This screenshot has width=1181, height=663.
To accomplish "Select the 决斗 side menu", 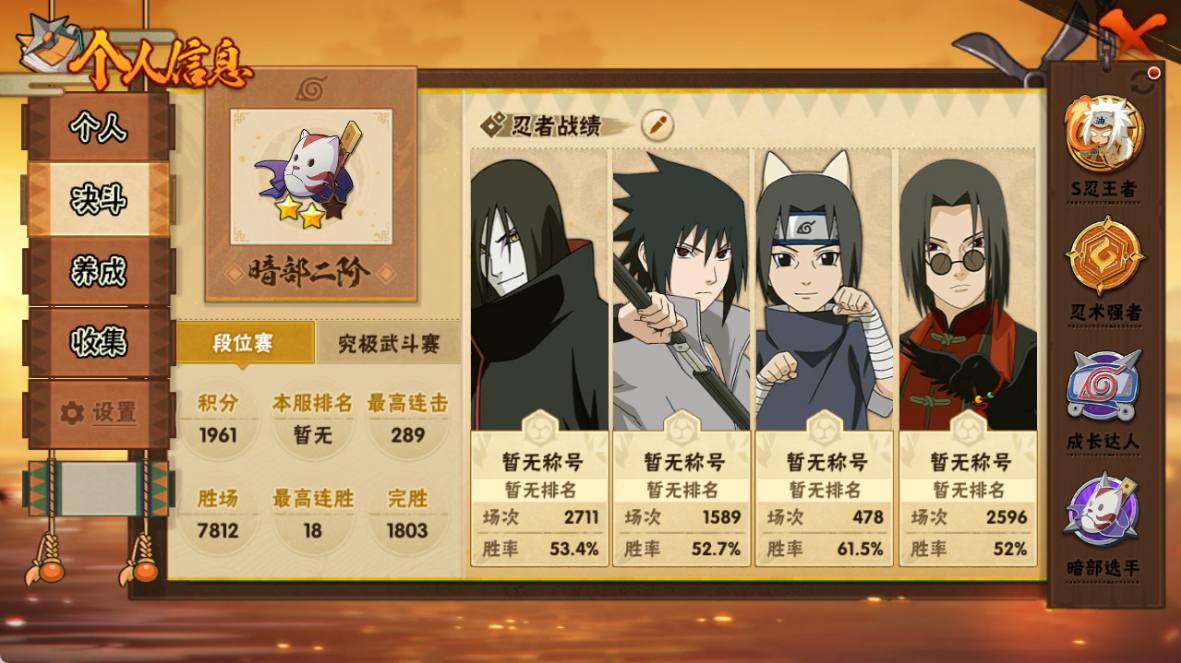I will click(x=98, y=200).
